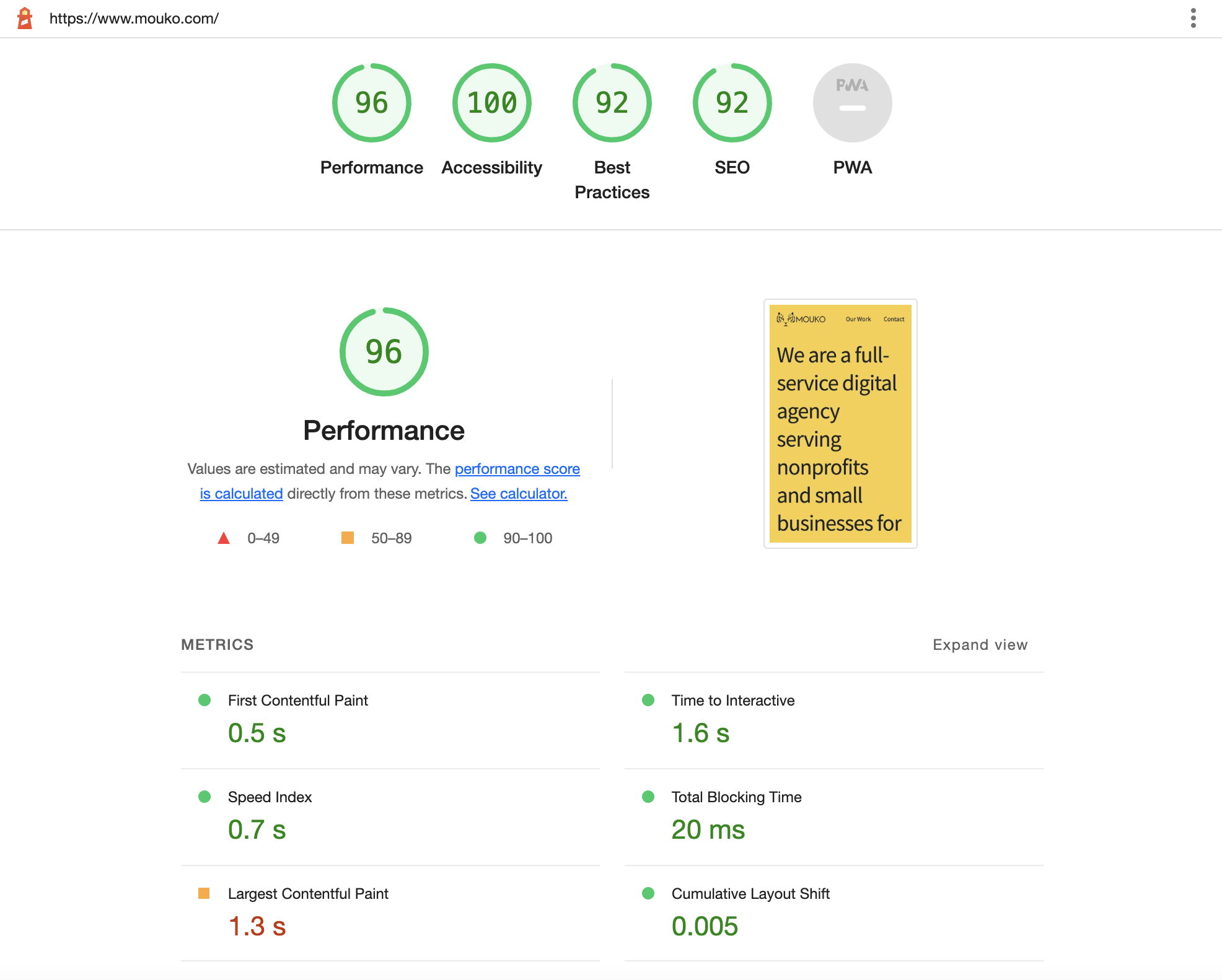
Task: Click the Best Practices score circle icon
Action: click(611, 102)
